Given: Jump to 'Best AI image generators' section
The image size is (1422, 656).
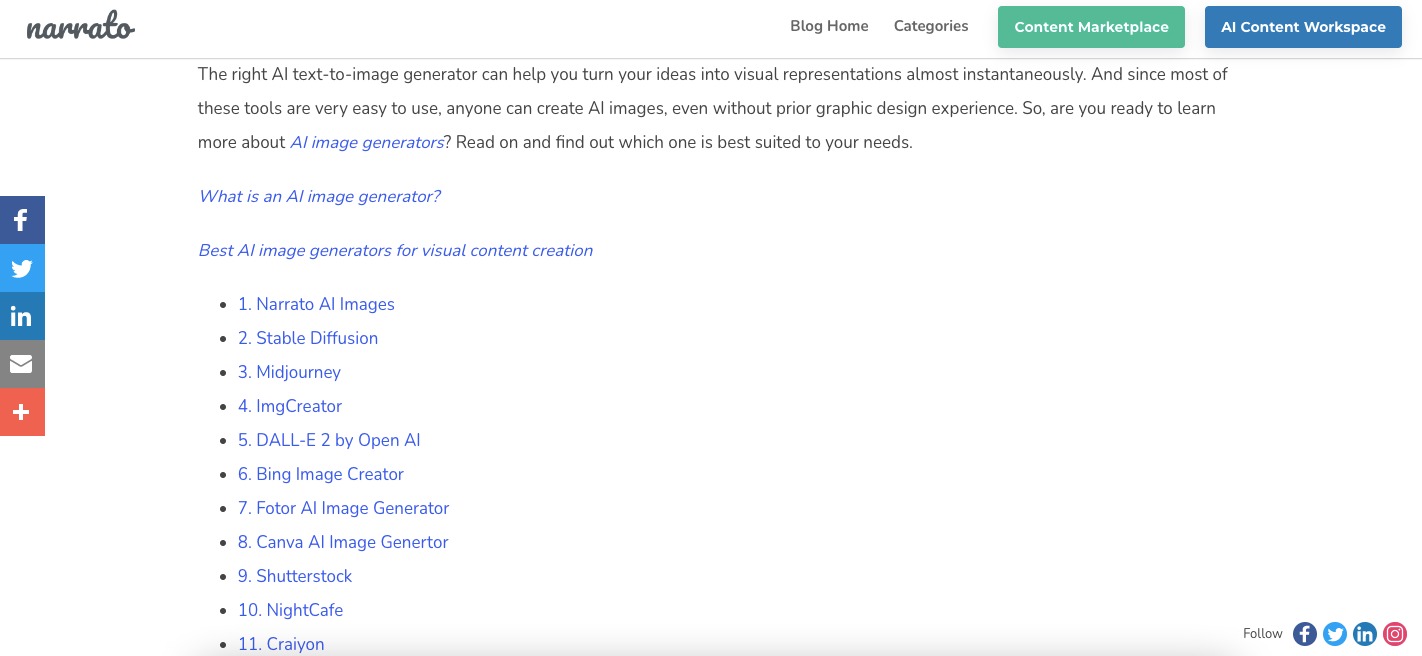Looking at the screenshot, I should pos(395,250).
